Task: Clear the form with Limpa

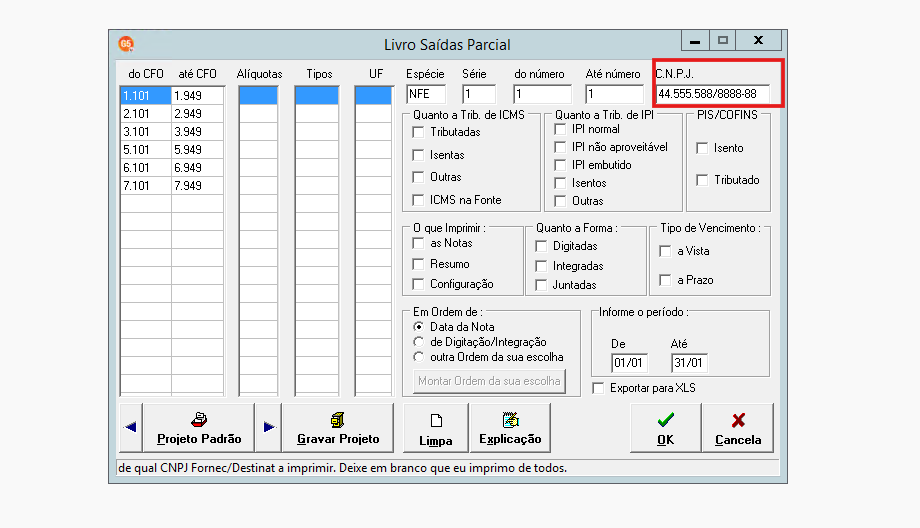Action: (x=435, y=427)
